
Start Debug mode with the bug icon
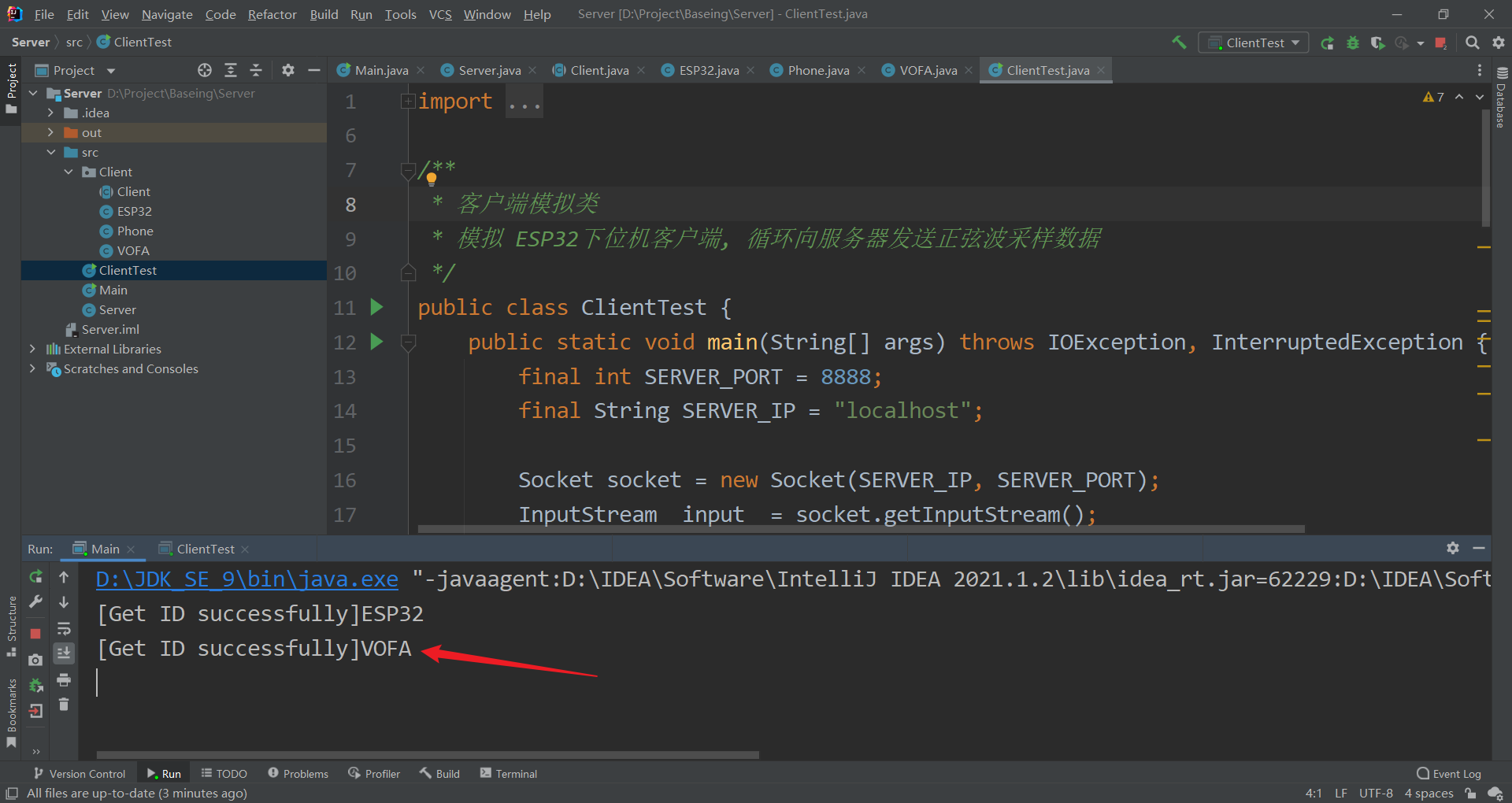(1353, 43)
